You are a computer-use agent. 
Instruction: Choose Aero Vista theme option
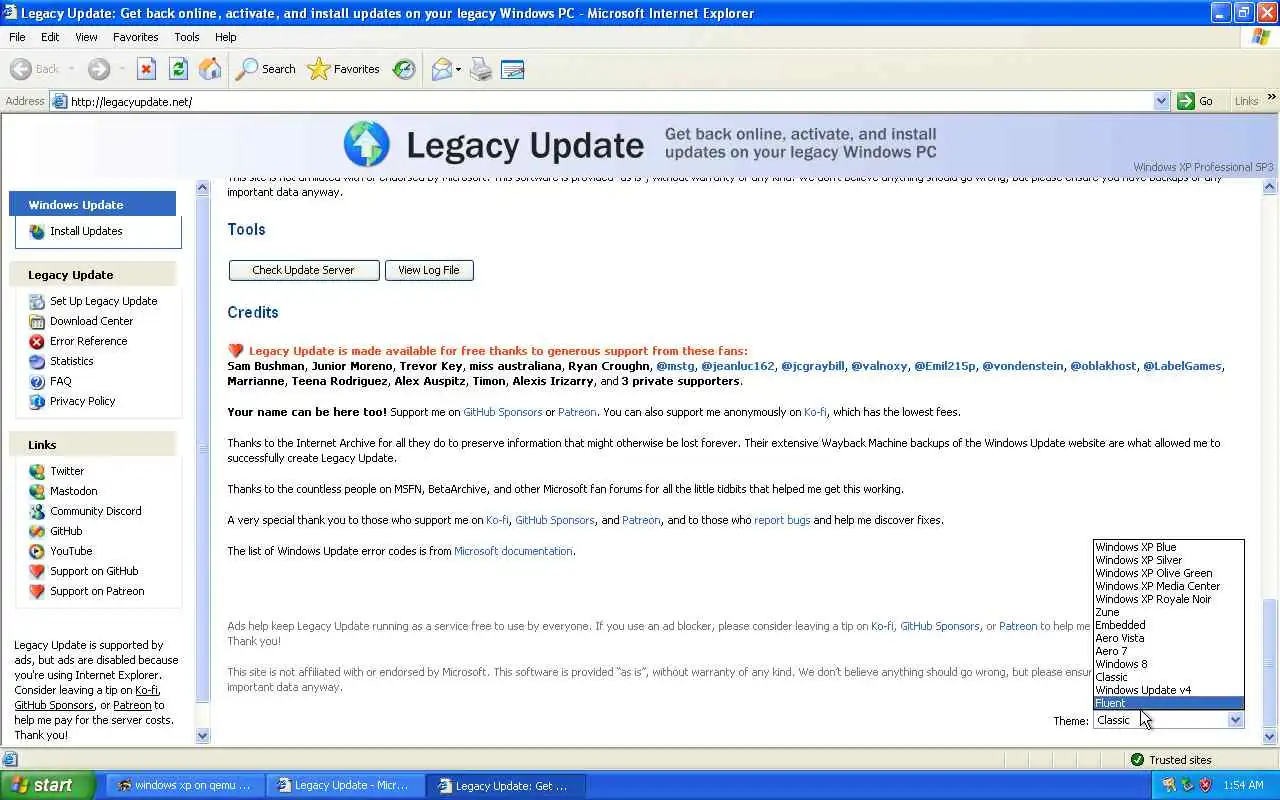click(x=1169, y=638)
